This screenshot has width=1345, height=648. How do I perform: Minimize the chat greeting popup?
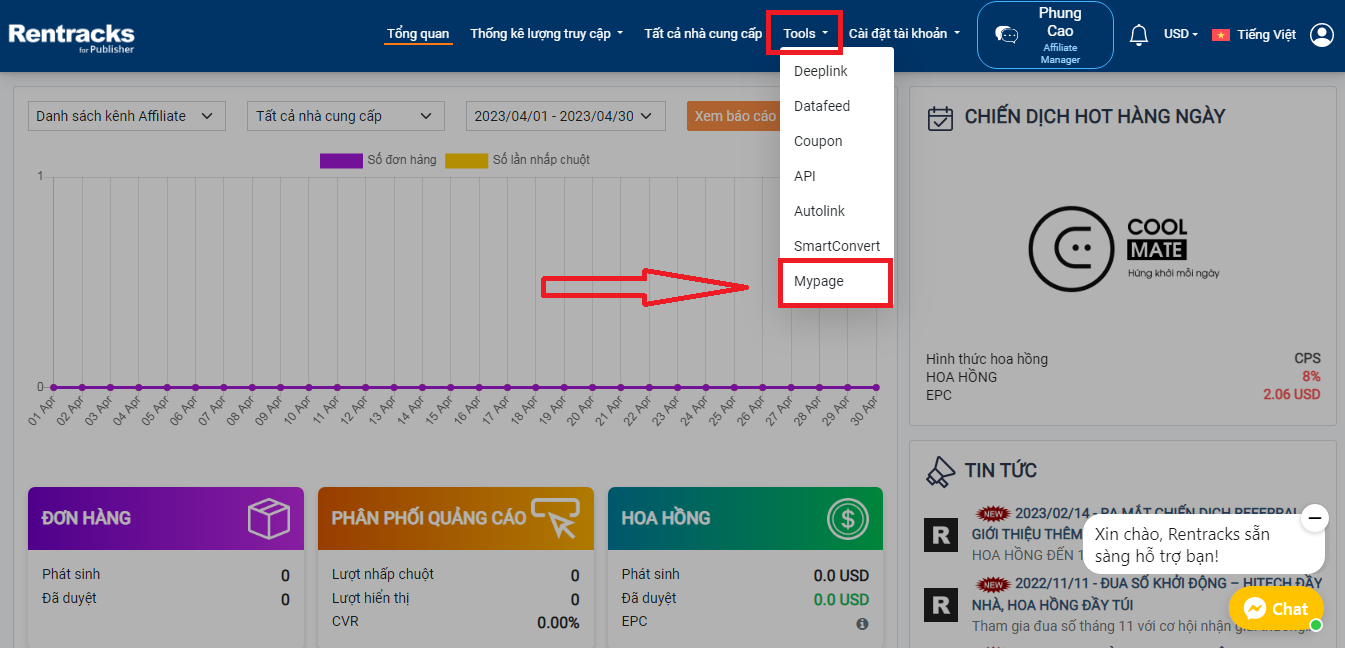(x=1316, y=519)
